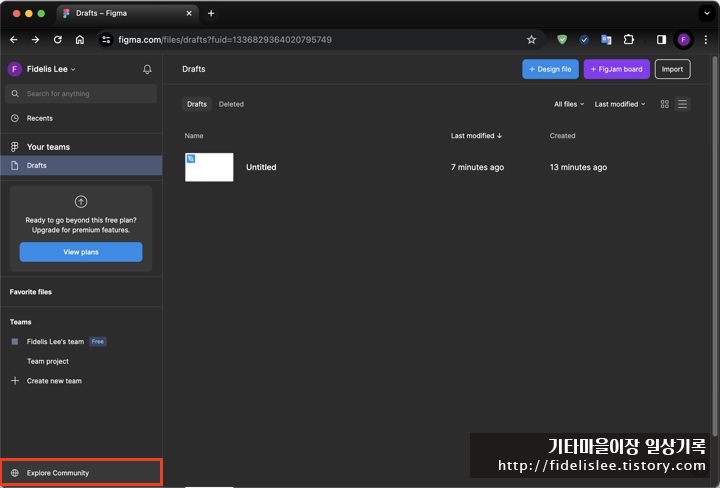Click the Fidelis Lee avatar

tap(15, 69)
